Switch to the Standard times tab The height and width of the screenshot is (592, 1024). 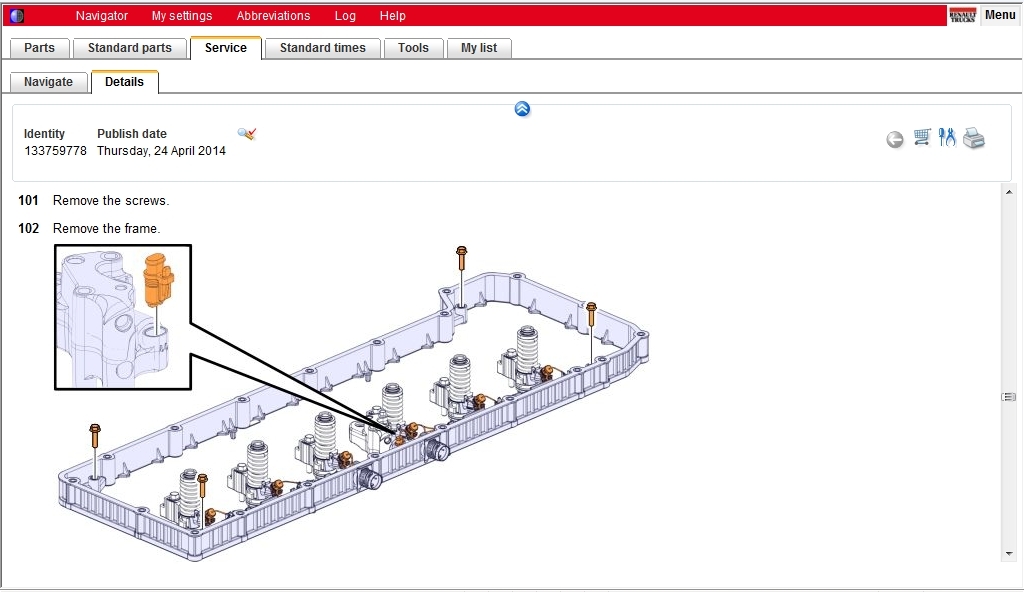click(323, 48)
